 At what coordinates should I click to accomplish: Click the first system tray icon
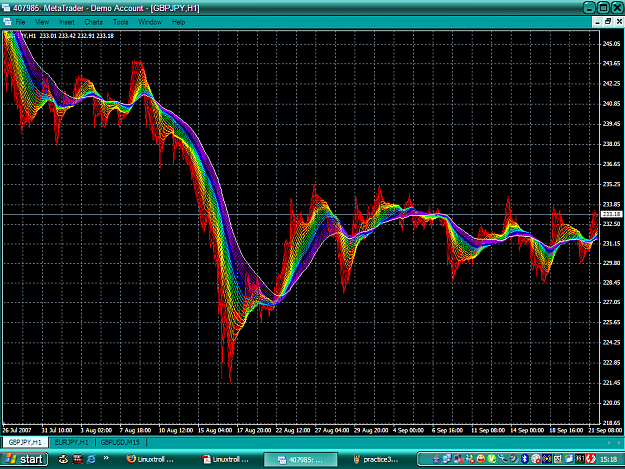(x=437, y=459)
